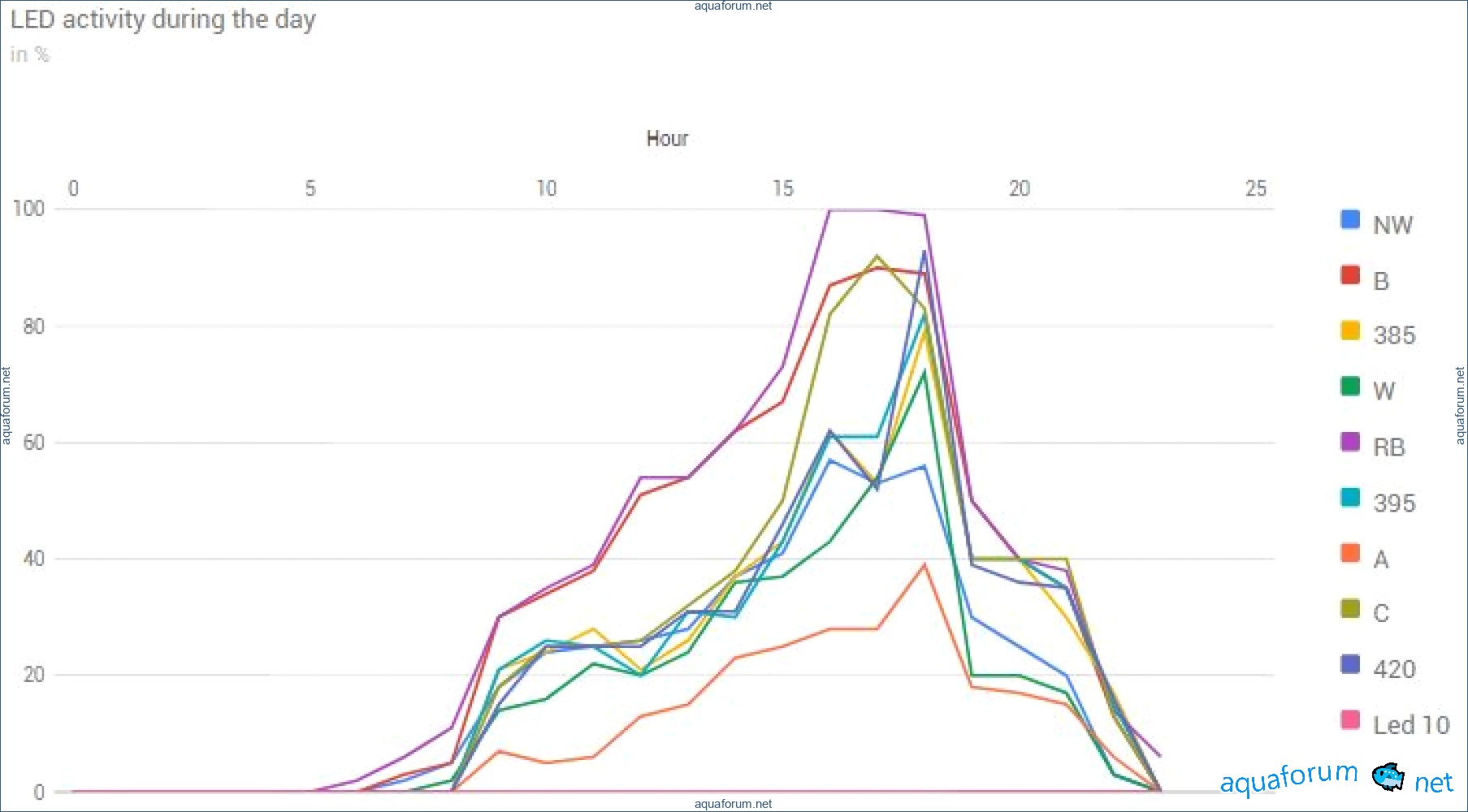Select the yellow 385 legend swatch
The image size is (1468, 812).
pos(1349,330)
